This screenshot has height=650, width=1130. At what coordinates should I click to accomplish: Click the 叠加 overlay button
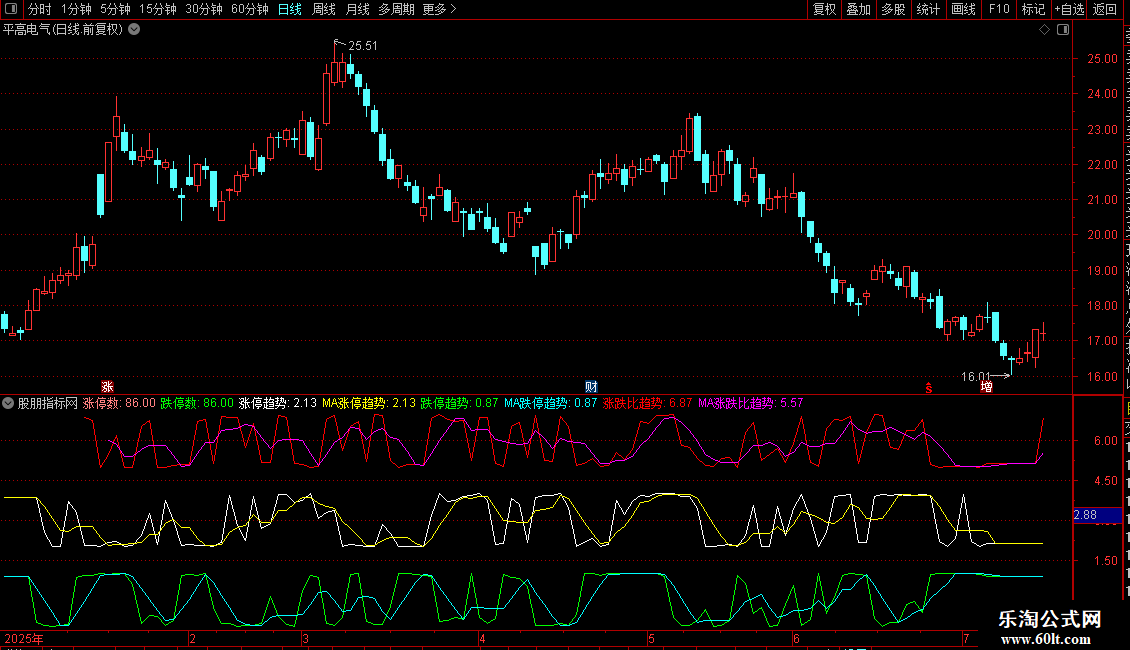pyautogui.click(x=858, y=9)
